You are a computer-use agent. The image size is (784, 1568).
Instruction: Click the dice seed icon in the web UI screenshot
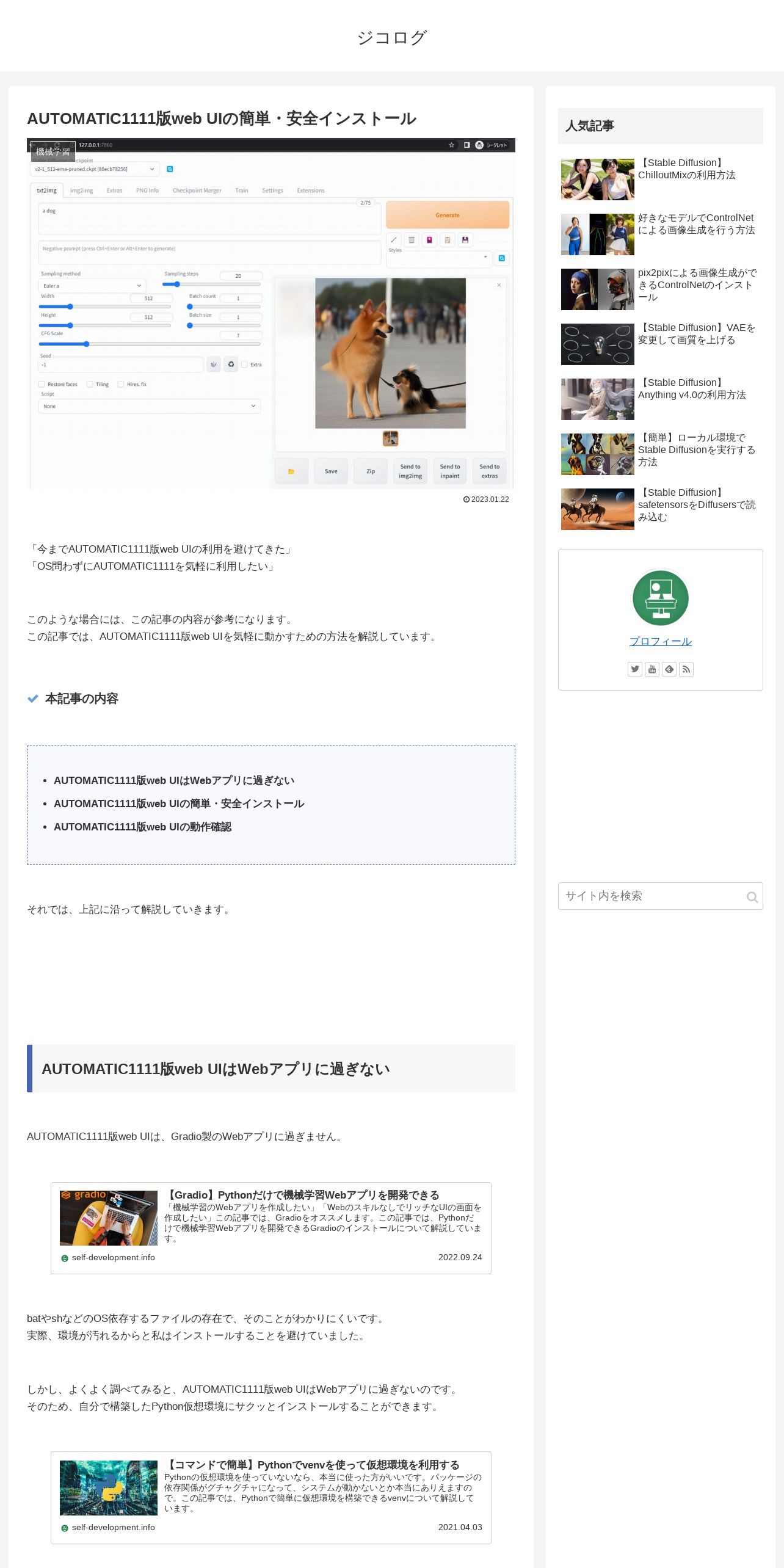[x=214, y=365]
